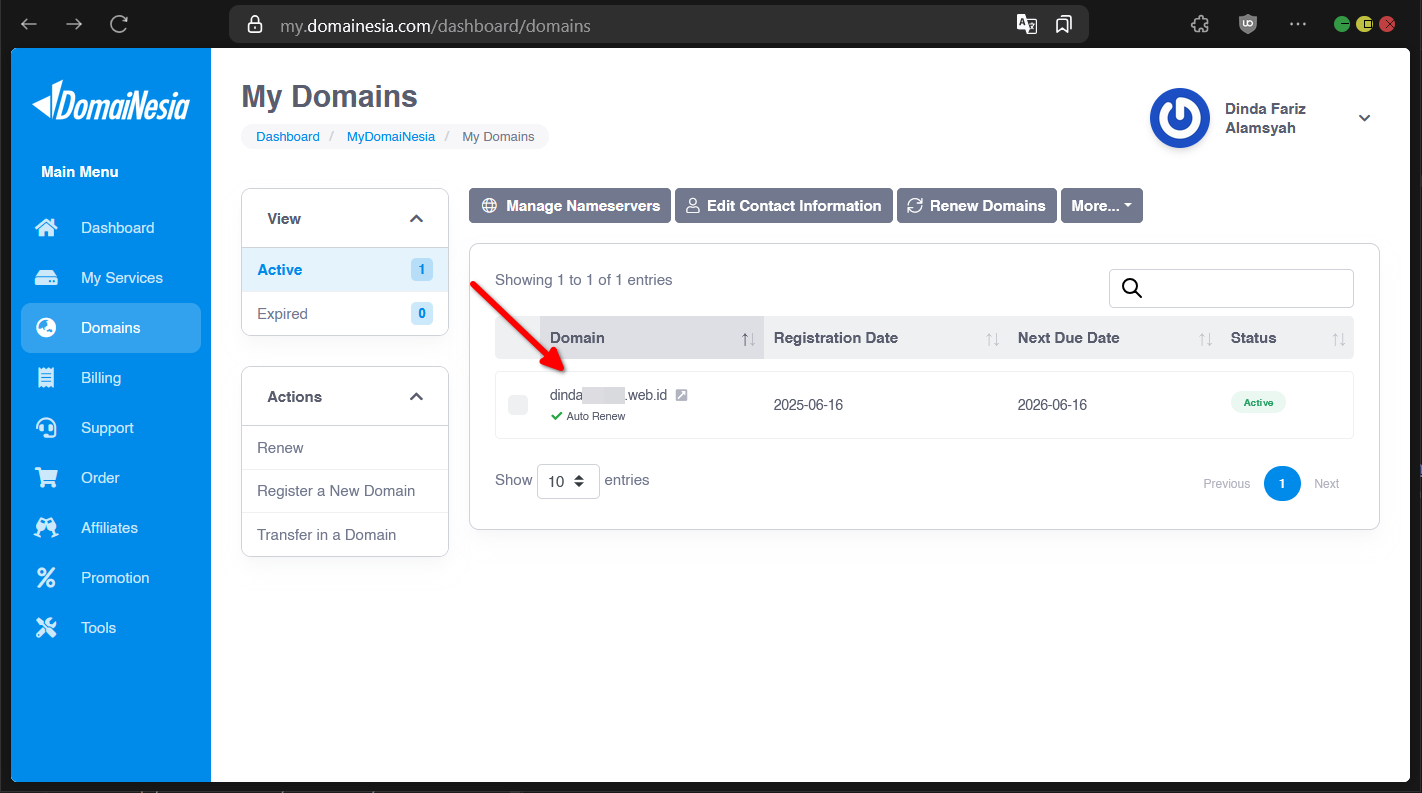The height and width of the screenshot is (793, 1422).
Task: Click the Renew Domains button
Action: click(x=976, y=206)
